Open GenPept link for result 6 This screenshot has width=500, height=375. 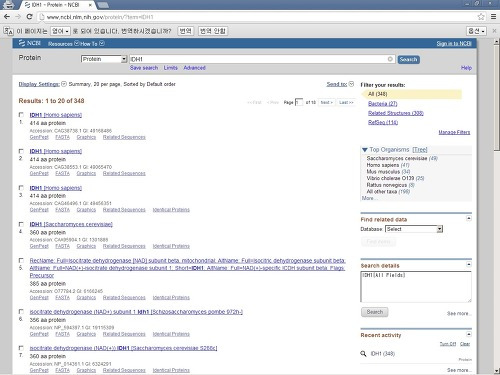tap(39, 334)
